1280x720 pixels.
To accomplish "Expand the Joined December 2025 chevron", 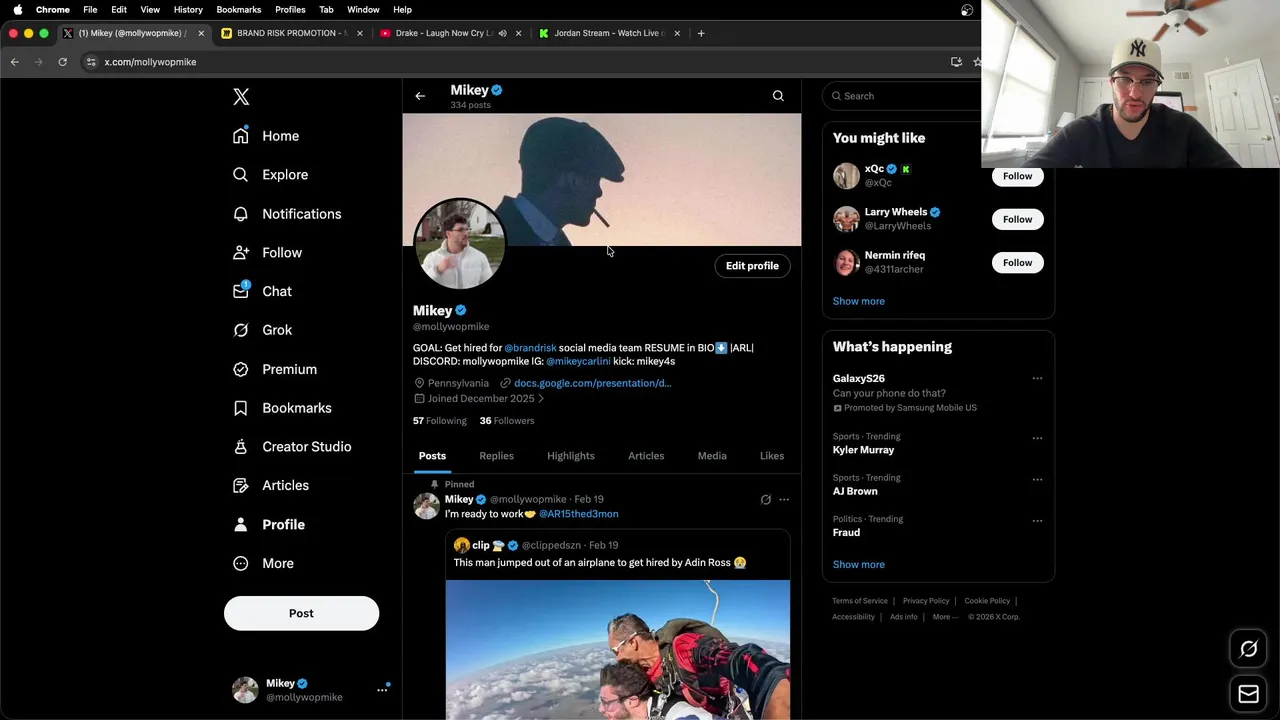I will [541, 399].
